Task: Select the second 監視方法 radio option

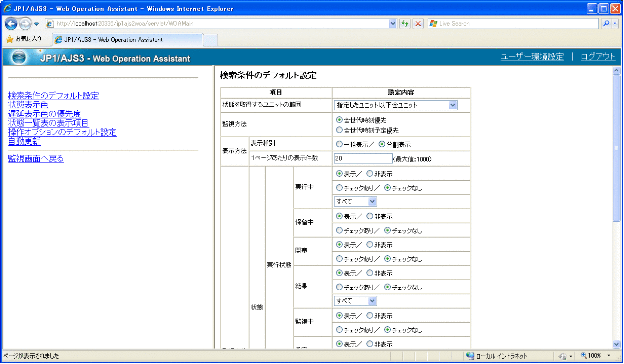Action: (x=339, y=130)
